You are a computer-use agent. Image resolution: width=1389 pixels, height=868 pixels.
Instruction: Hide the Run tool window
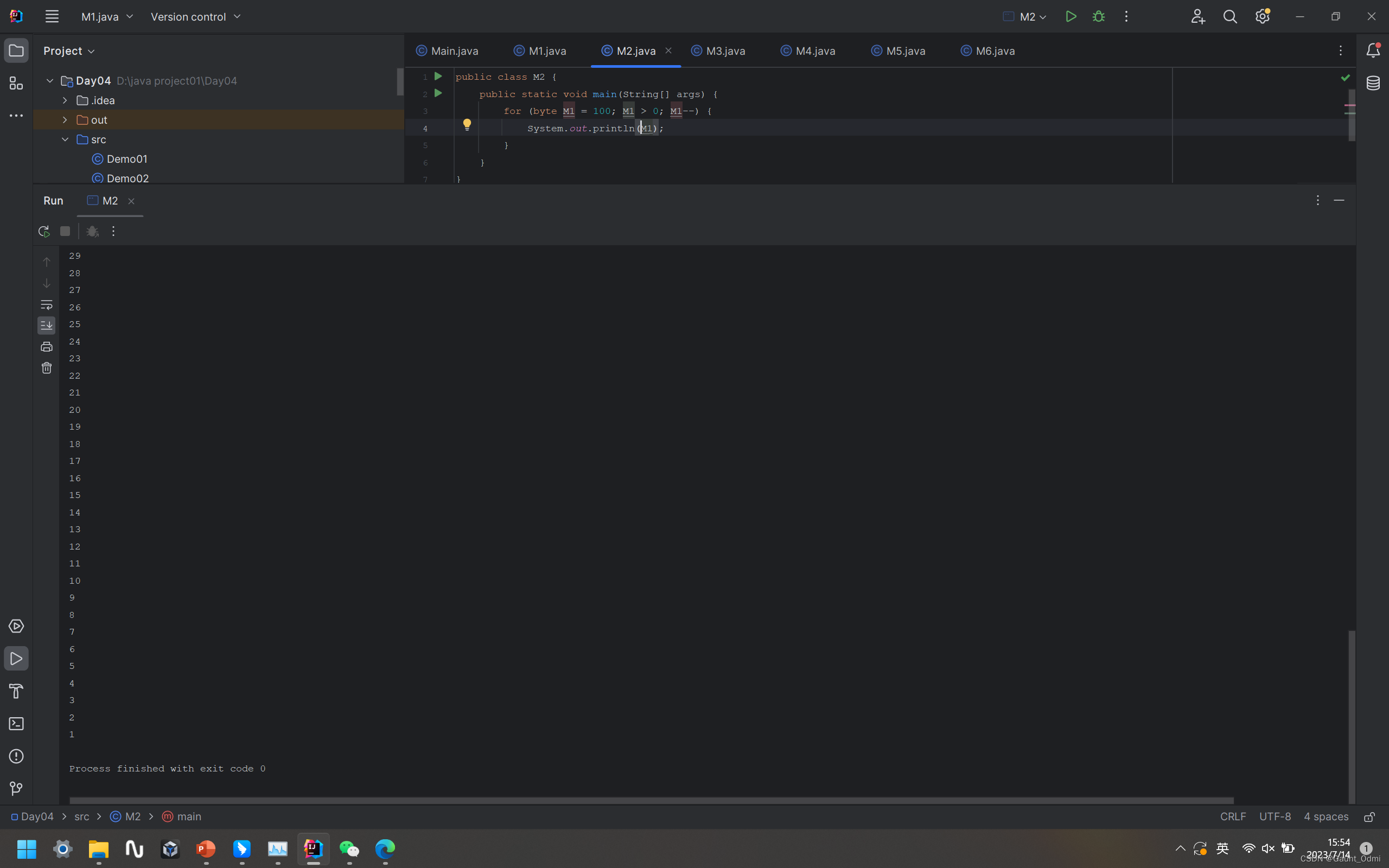pos(1339,200)
